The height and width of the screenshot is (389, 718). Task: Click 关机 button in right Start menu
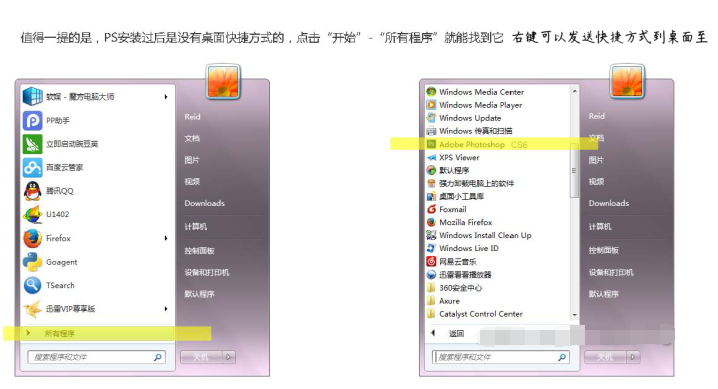coord(606,357)
